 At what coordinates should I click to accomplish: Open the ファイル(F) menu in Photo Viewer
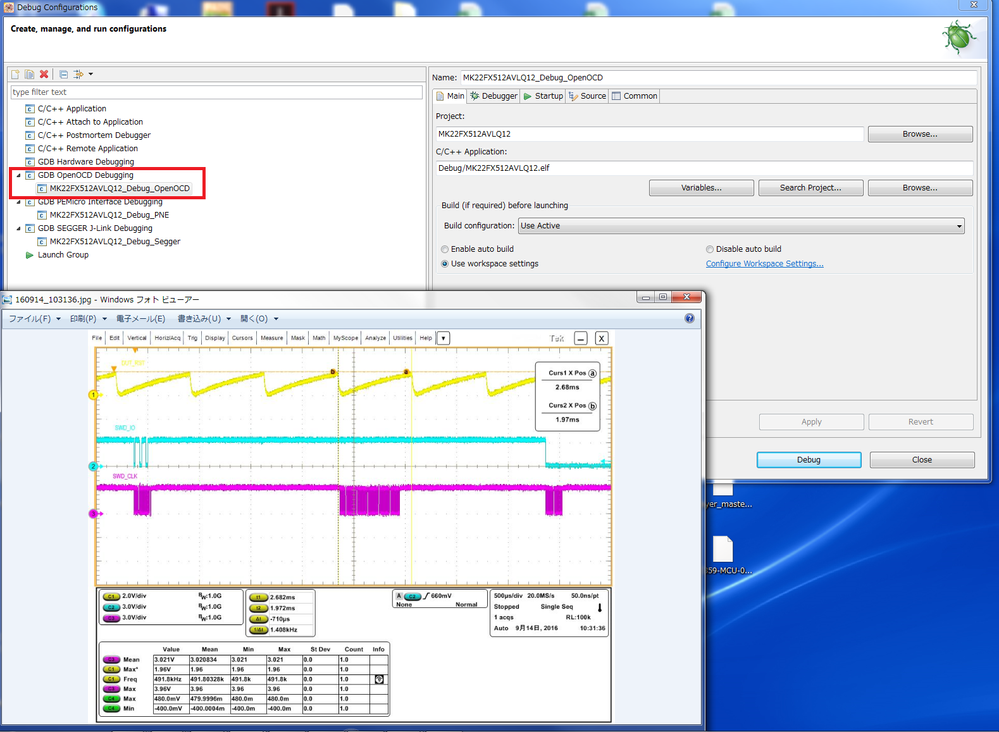[x=34, y=319]
